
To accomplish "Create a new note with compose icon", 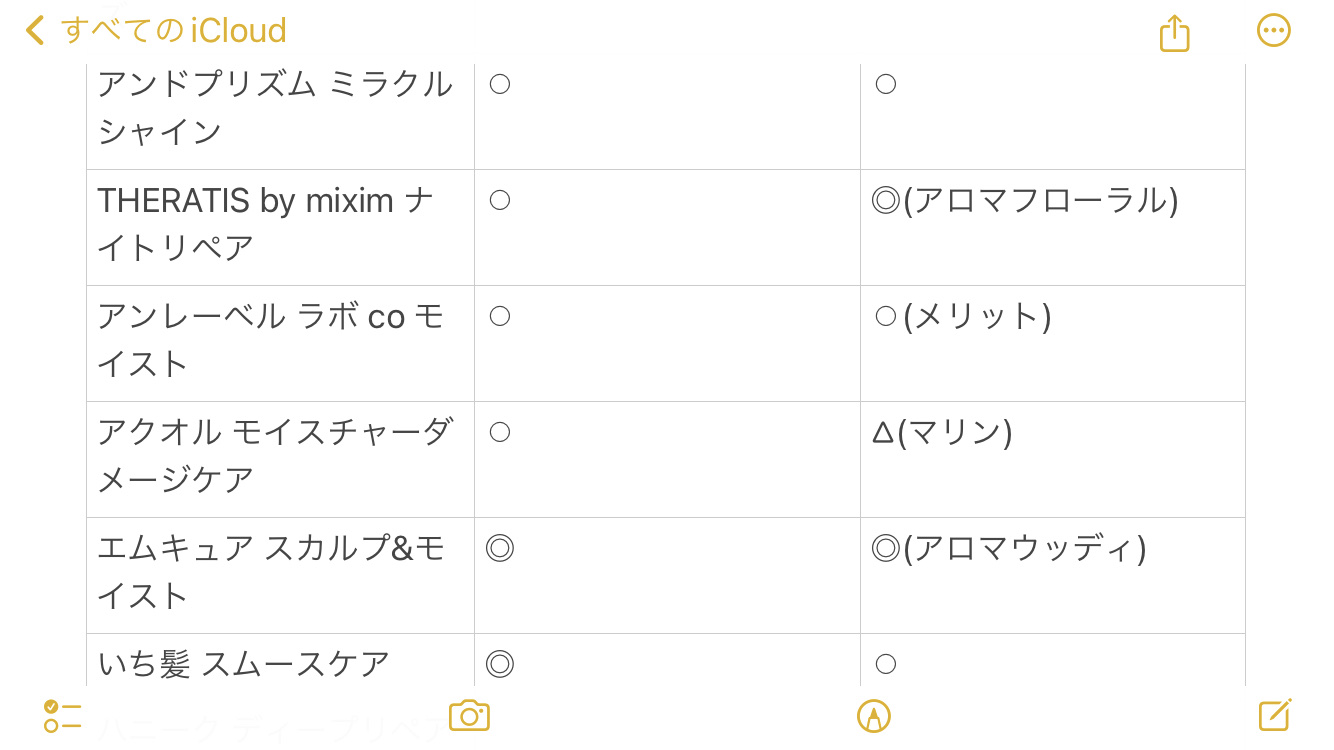I will pyautogui.click(x=1274, y=715).
